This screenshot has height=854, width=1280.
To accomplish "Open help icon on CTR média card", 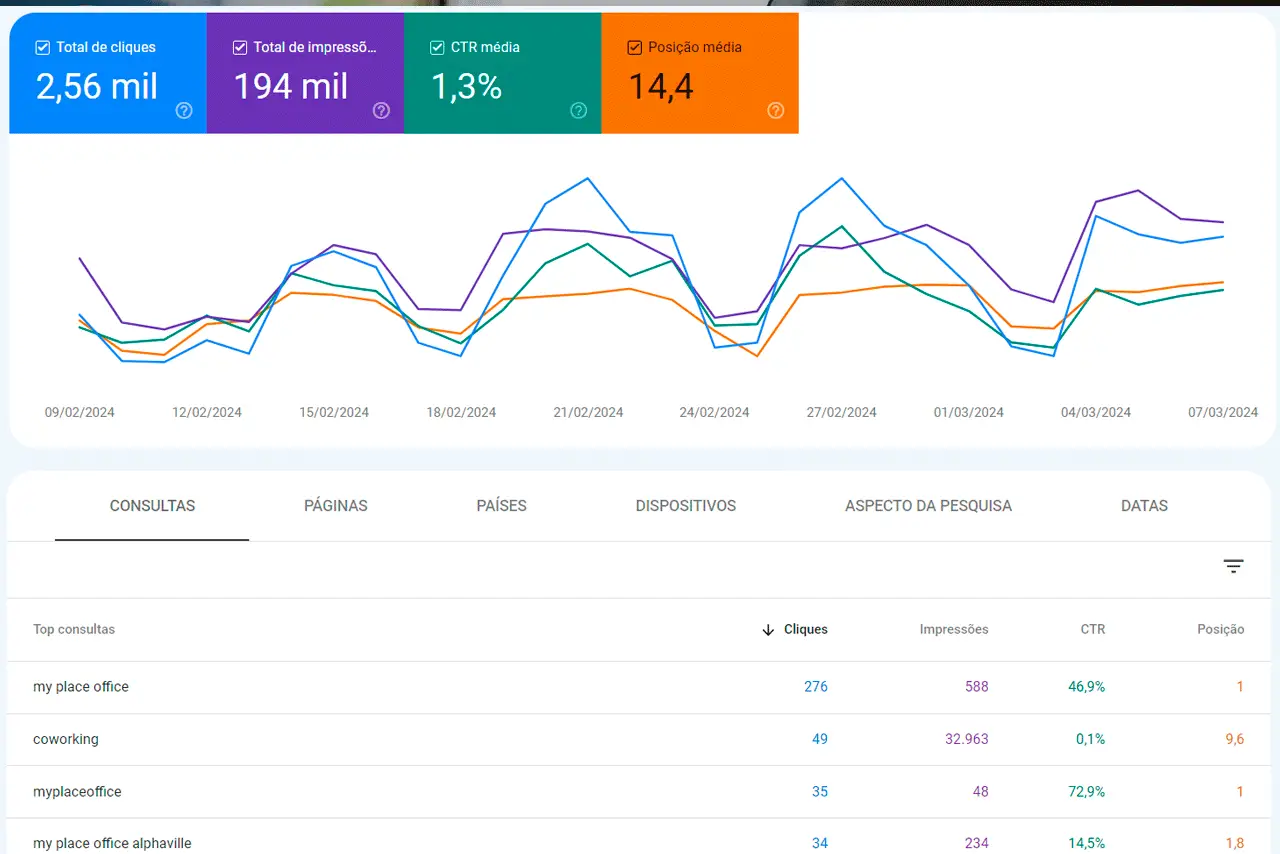I will pyautogui.click(x=578, y=111).
